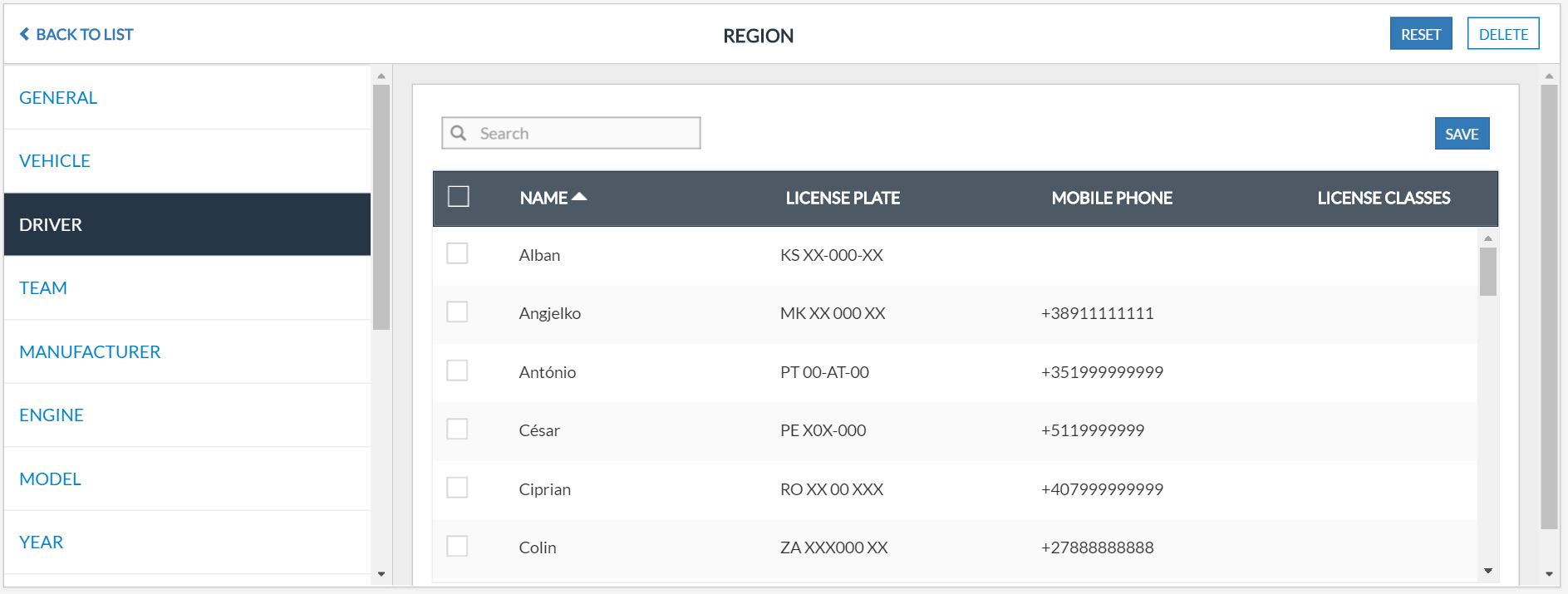Sort by License Plate column
1568x594 pixels.
click(x=843, y=198)
